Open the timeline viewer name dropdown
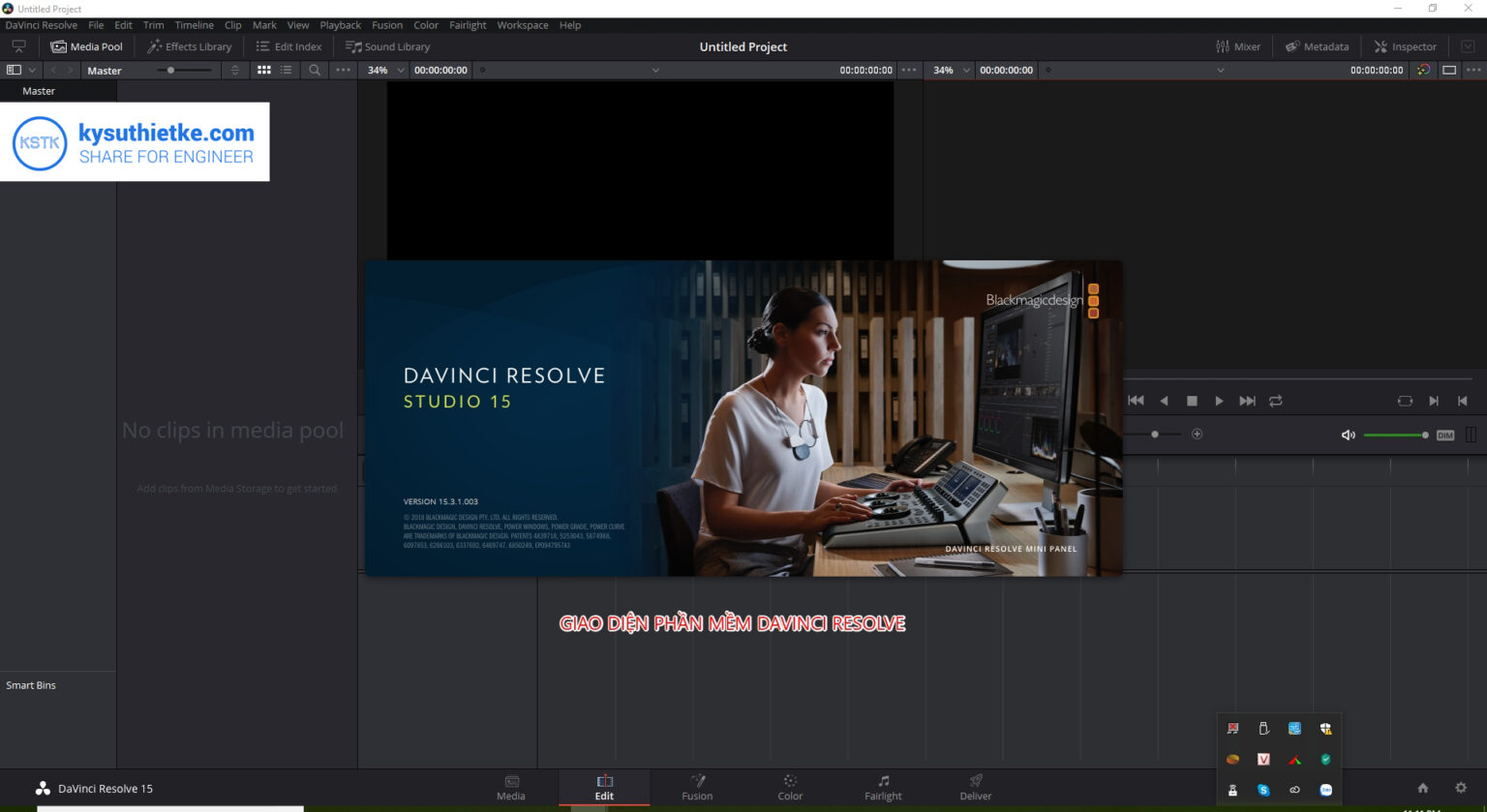Viewport: 1487px width, 812px height. pos(1221,70)
